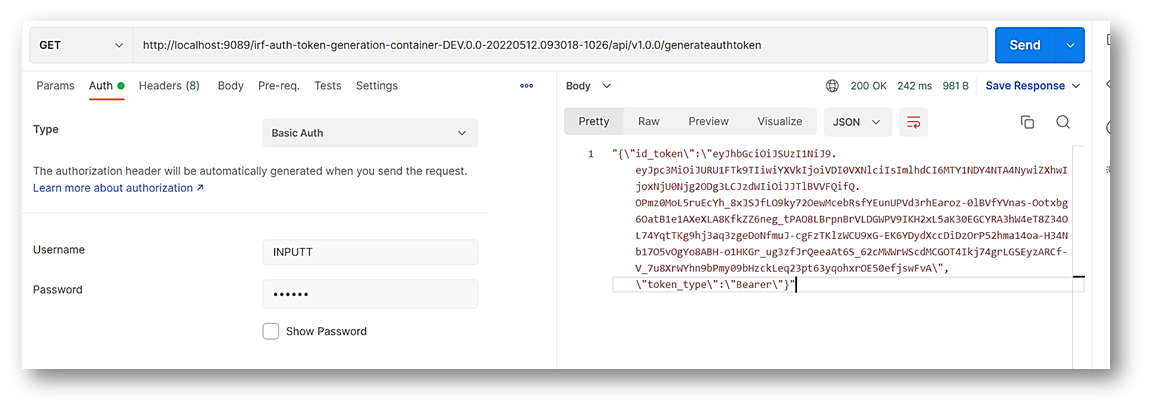
Task: Expand the Basic Auth type dropdown
Action: click(369, 133)
